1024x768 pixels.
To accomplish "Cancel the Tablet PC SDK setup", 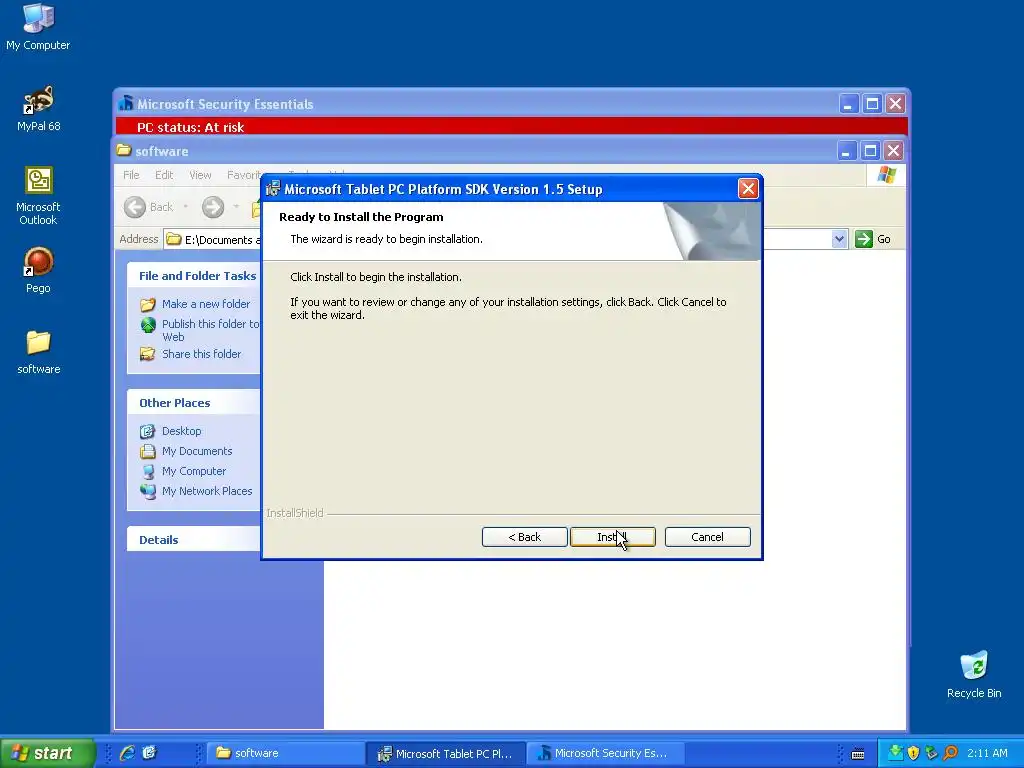I will 707,537.
